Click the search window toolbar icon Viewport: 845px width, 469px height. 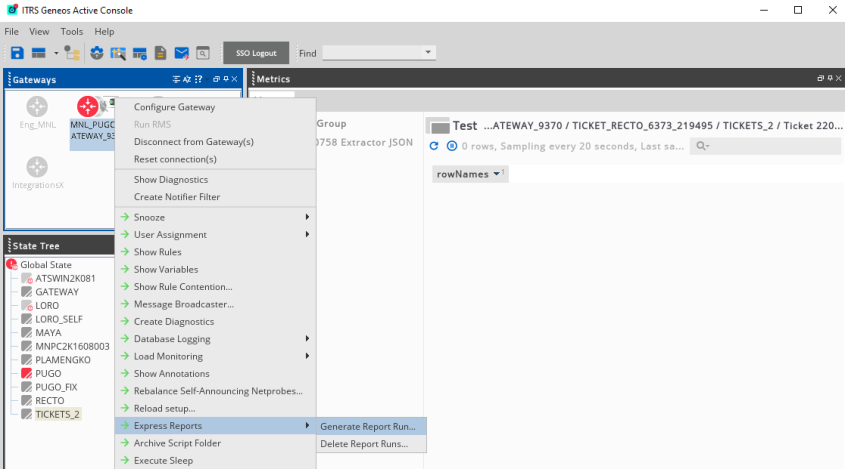point(202,53)
